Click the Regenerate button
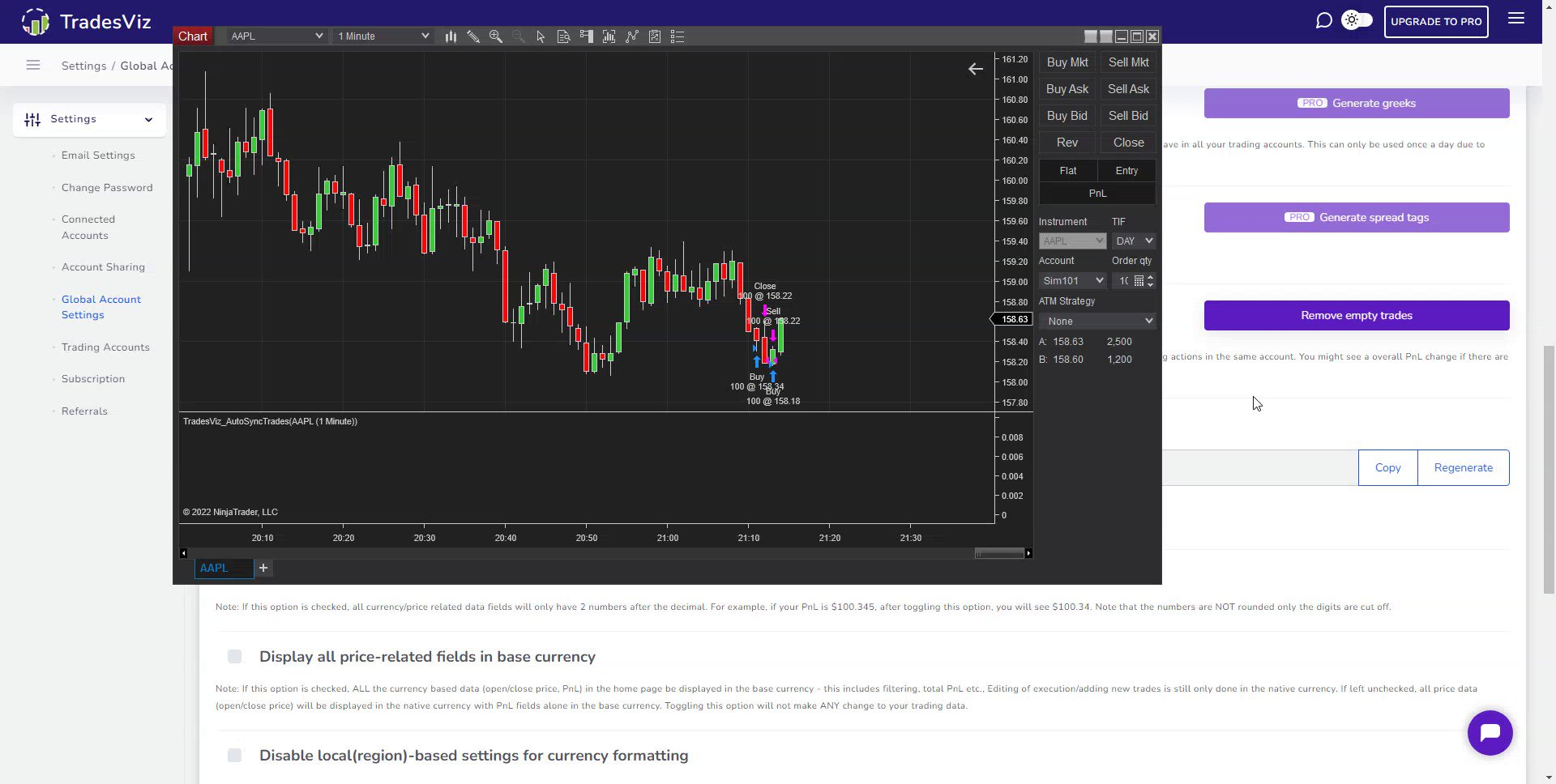This screenshot has width=1556, height=784. pos(1463,468)
